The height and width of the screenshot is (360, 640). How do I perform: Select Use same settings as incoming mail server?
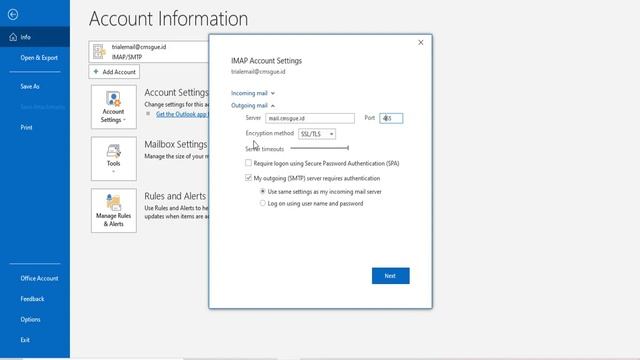pos(262,191)
